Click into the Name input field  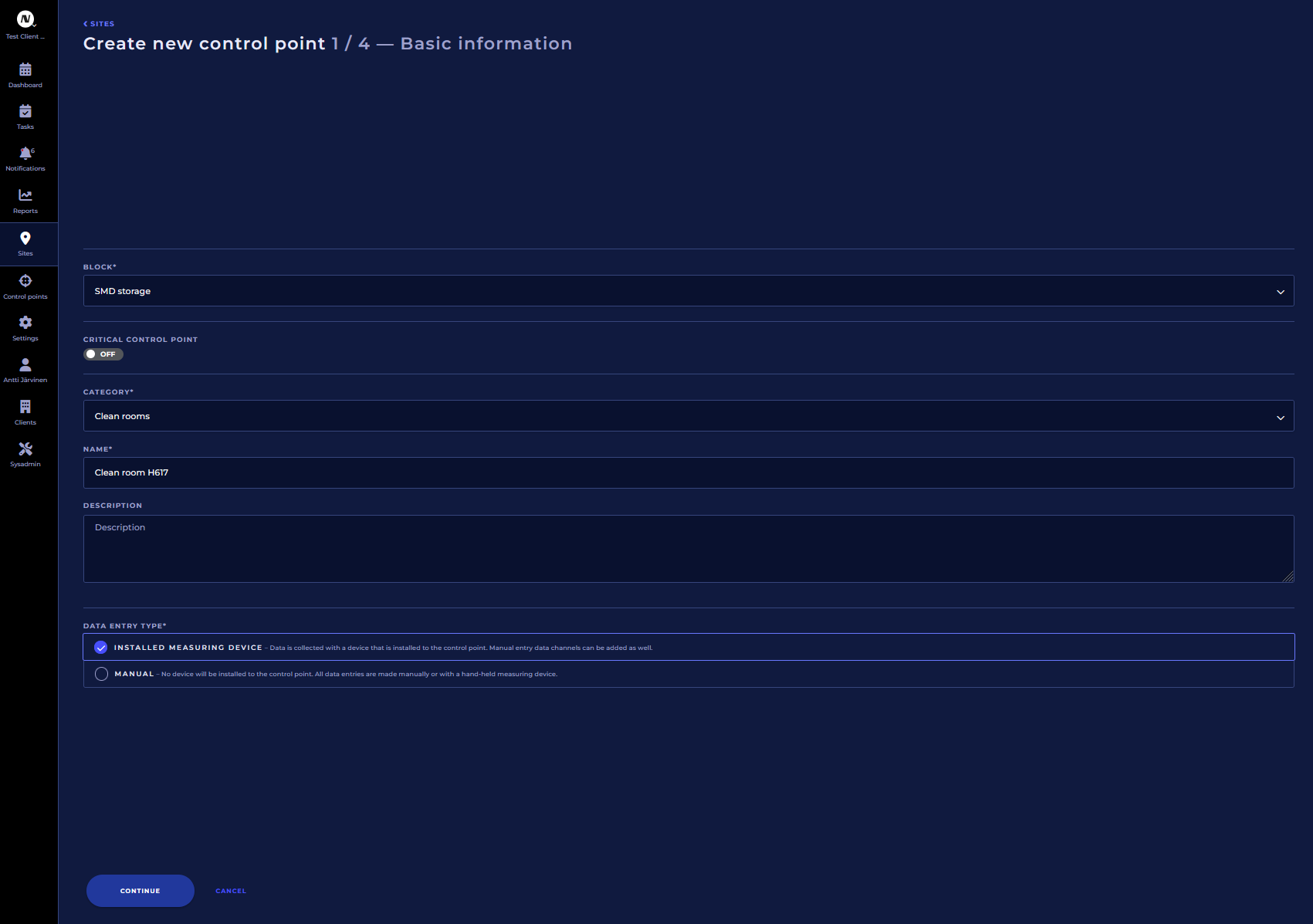(688, 472)
